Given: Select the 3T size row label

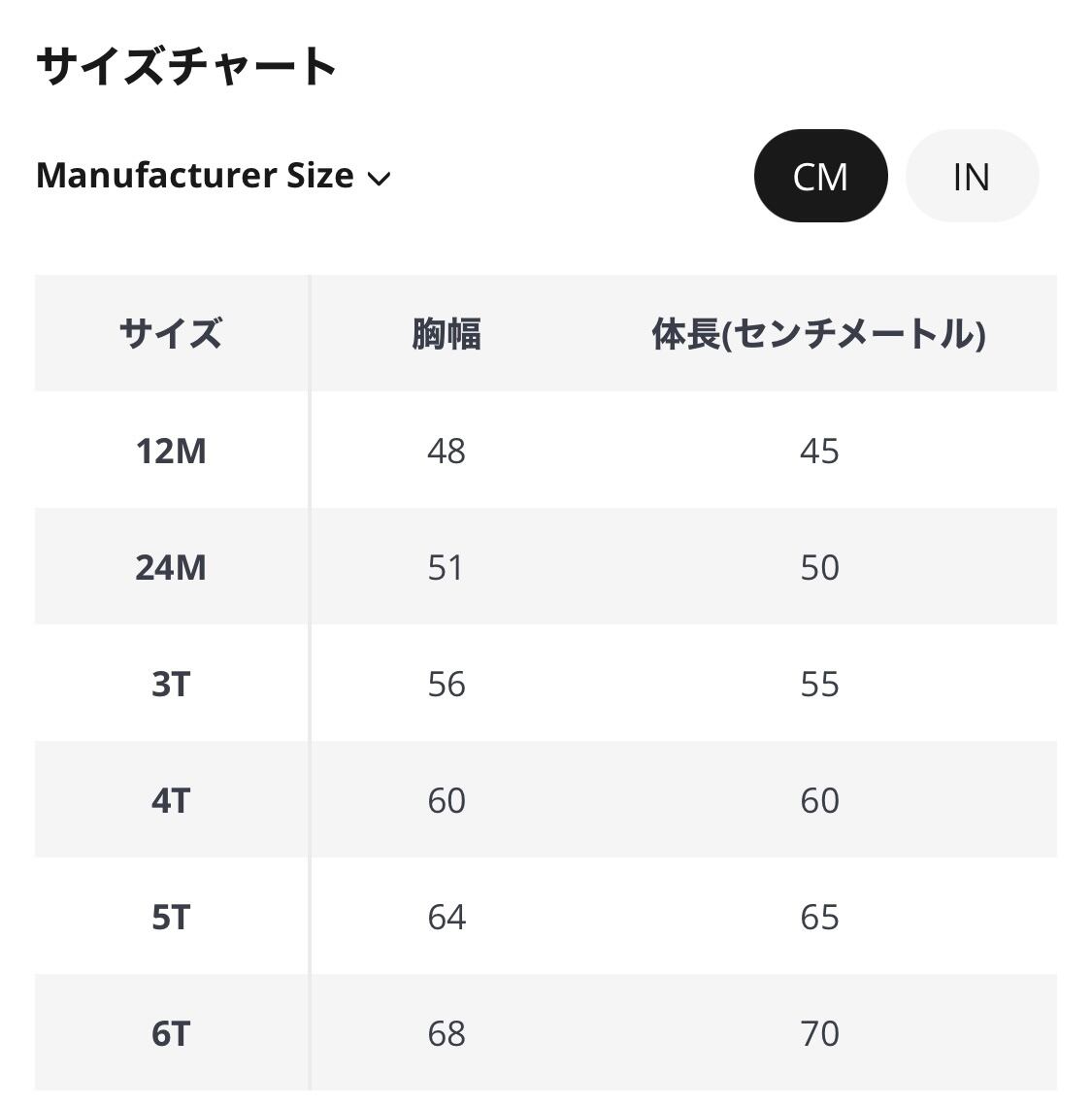Looking at the screenshot, I should [x=171, y=684].
